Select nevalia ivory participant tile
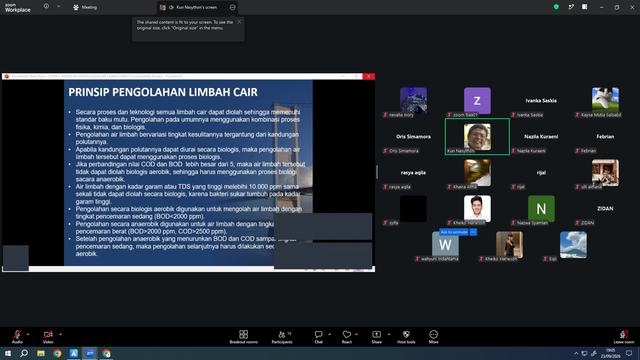Screen dimensions: 640x360 (x=413, y=101)
